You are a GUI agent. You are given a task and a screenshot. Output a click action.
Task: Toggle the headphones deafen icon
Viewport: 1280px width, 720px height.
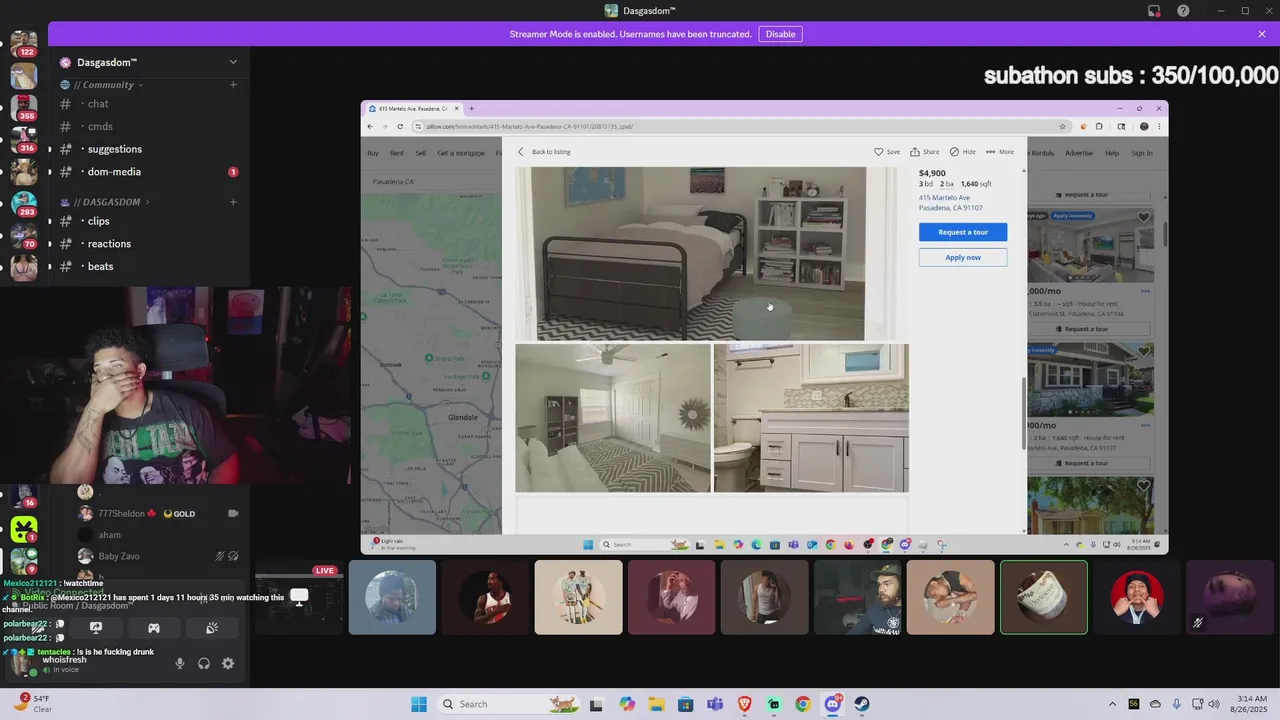204,663
